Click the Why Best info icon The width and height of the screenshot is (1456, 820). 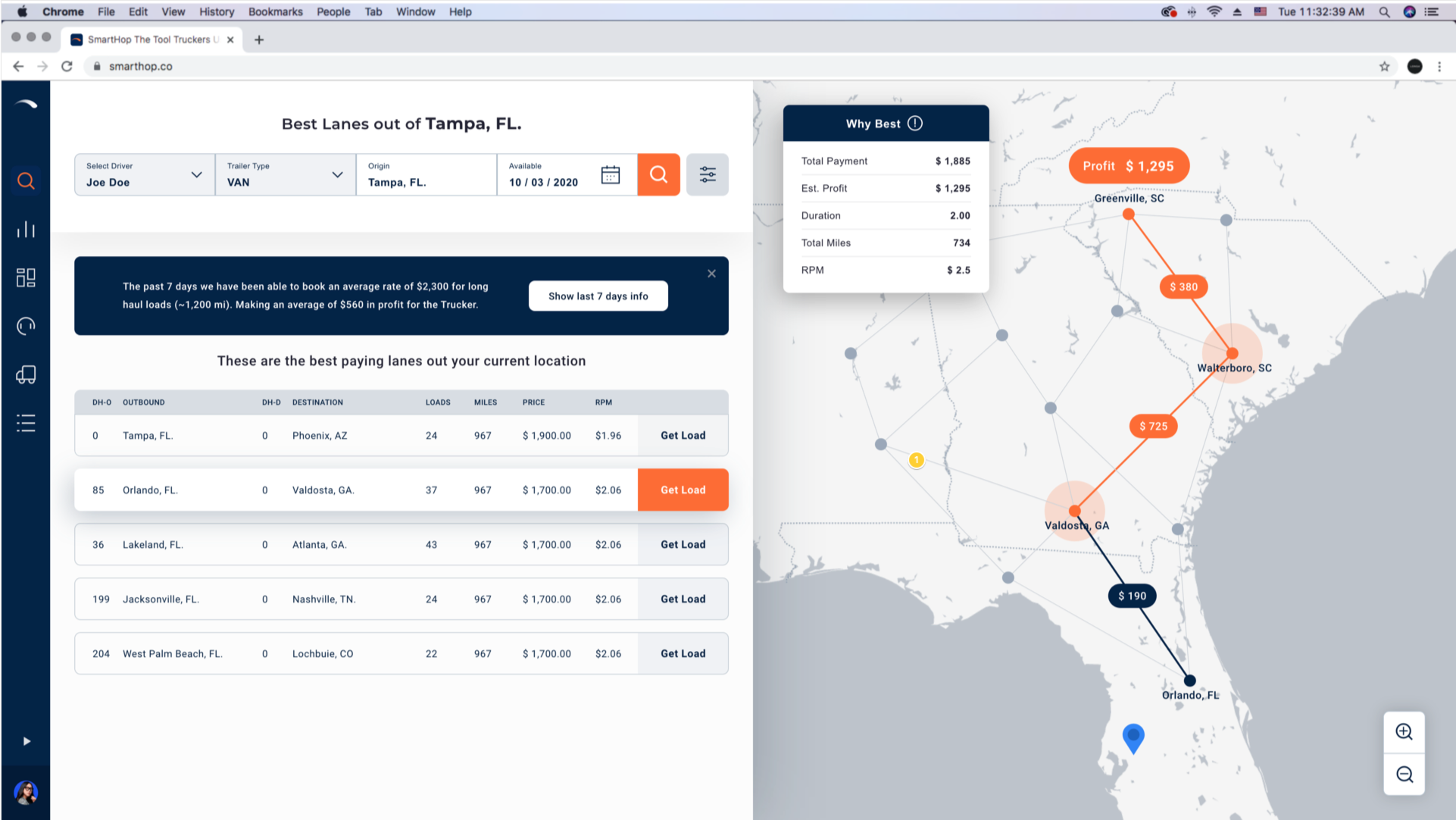pyautogui.click(x=915, y=124)
